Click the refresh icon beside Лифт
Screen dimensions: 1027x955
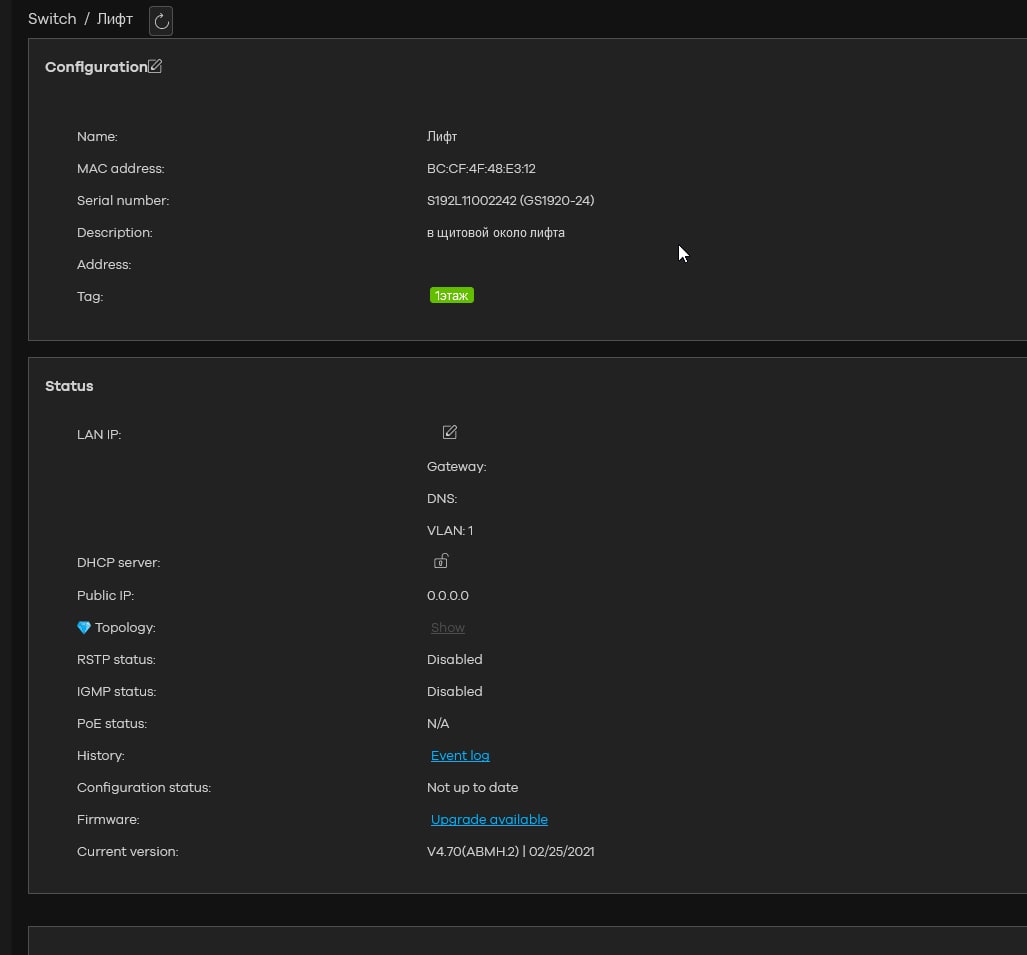point(161,21)
